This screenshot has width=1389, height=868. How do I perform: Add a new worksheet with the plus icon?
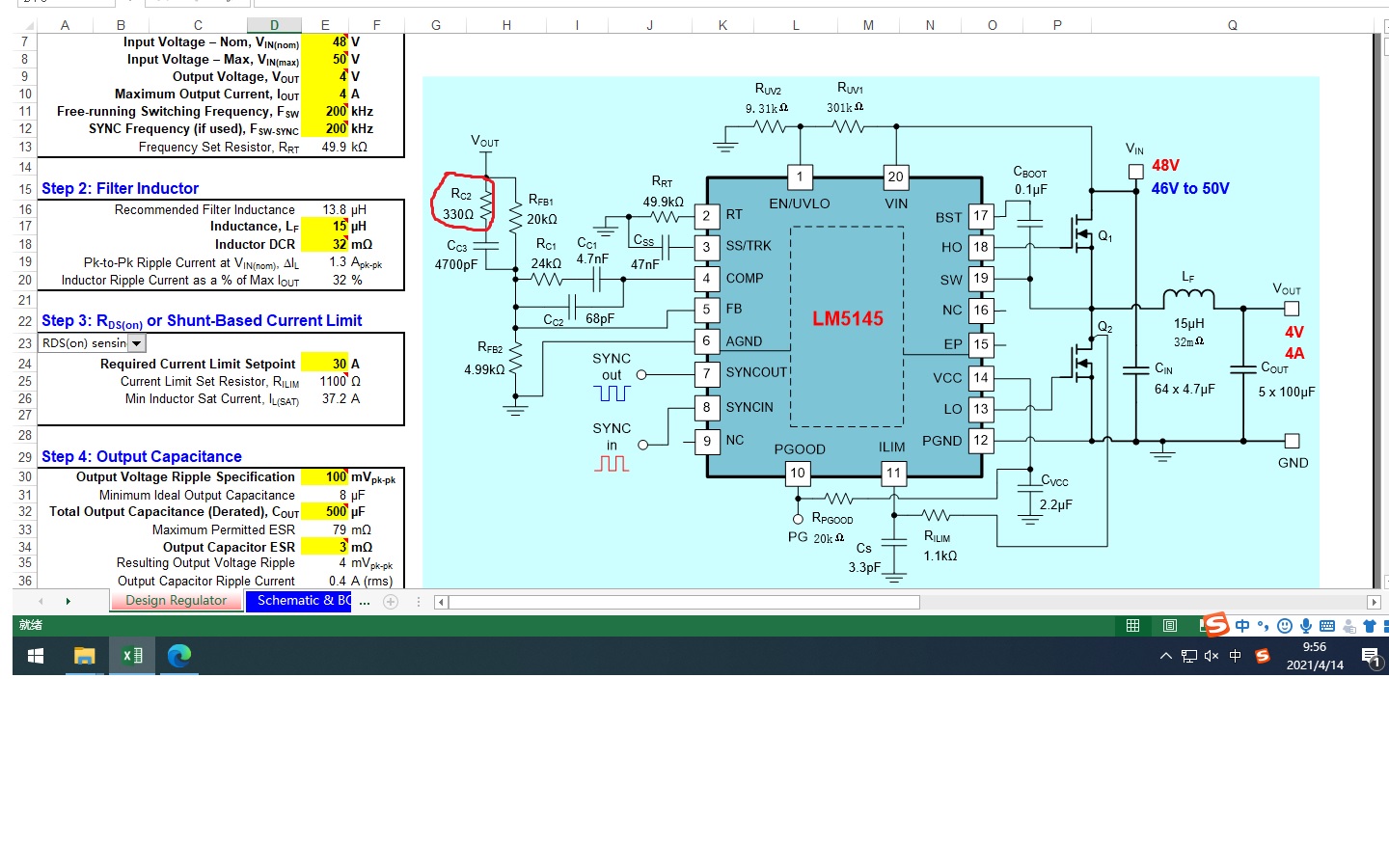click(x=391, y=602)
